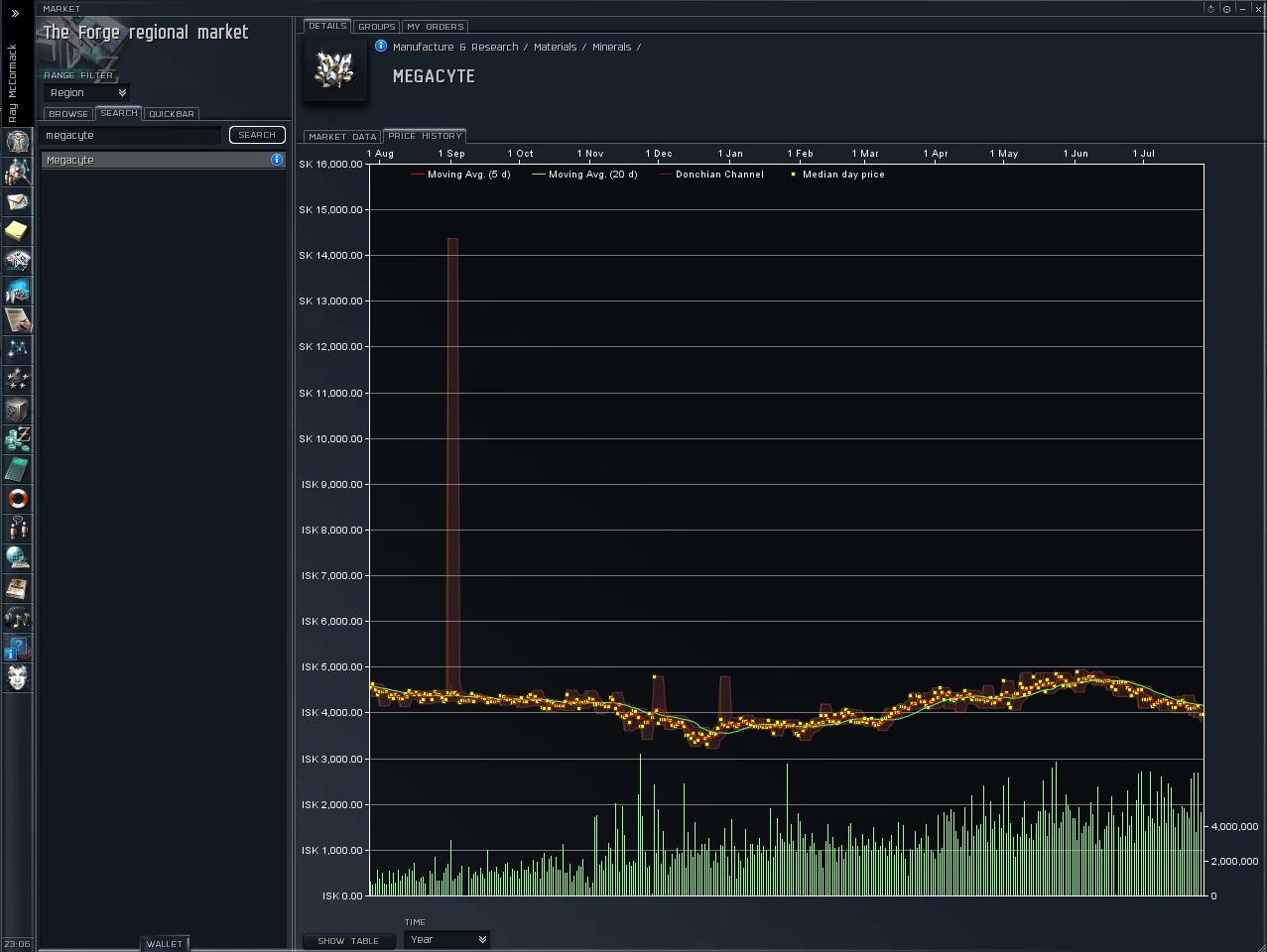
Task: Select the Price History tab
Action: [425, 136]
